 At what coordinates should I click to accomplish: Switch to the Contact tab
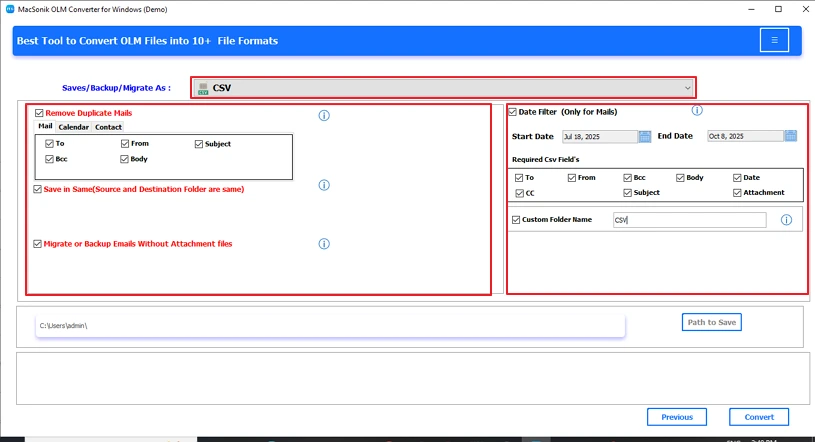point(108,127)
